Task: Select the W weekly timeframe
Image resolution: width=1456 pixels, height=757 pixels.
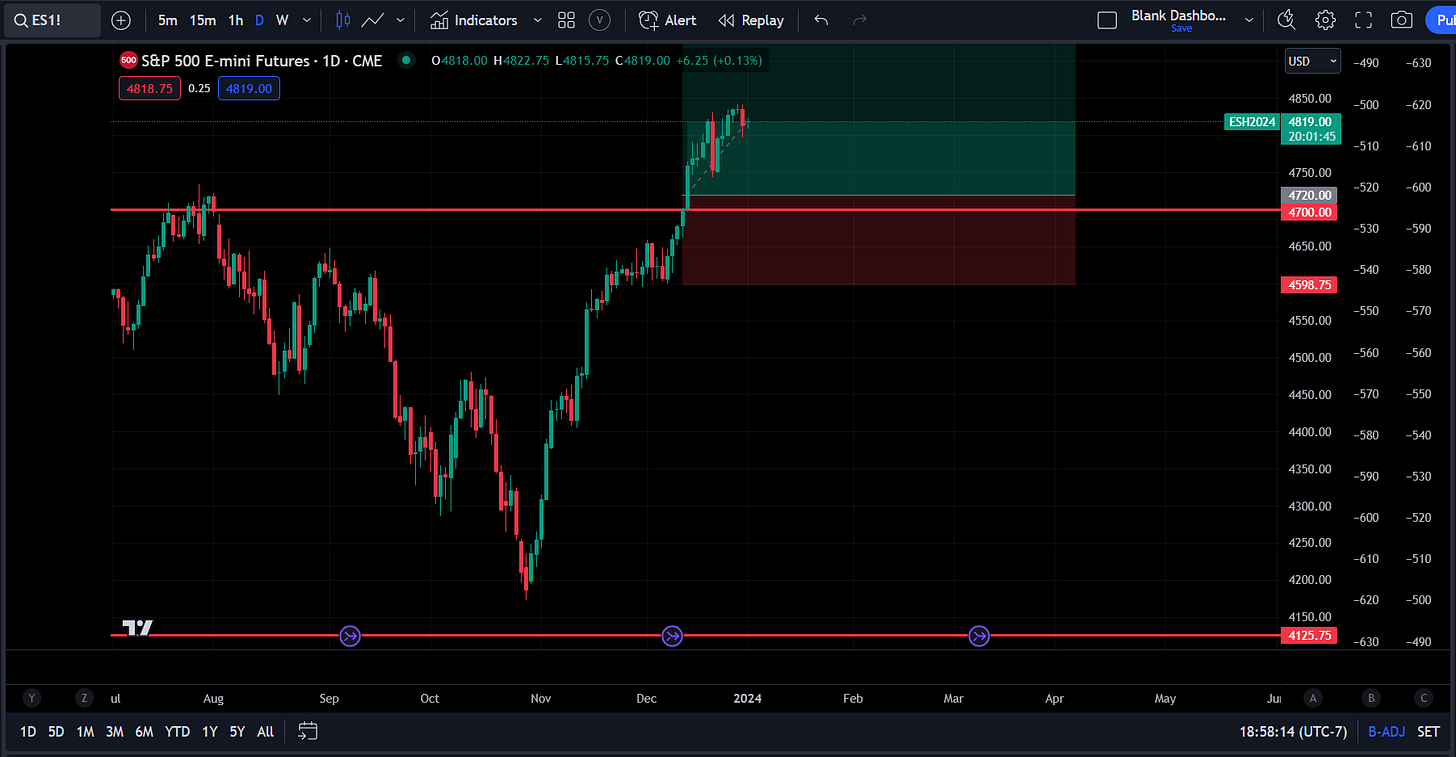Action: point(283,20)
